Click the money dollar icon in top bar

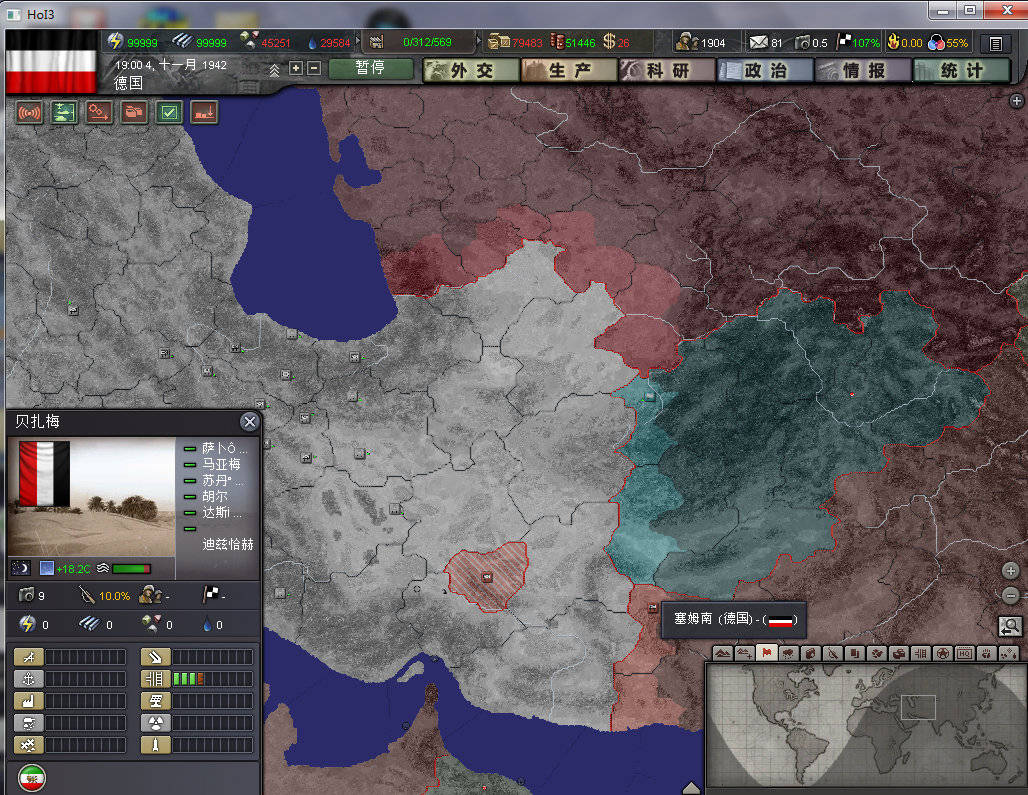click(609, 41)
